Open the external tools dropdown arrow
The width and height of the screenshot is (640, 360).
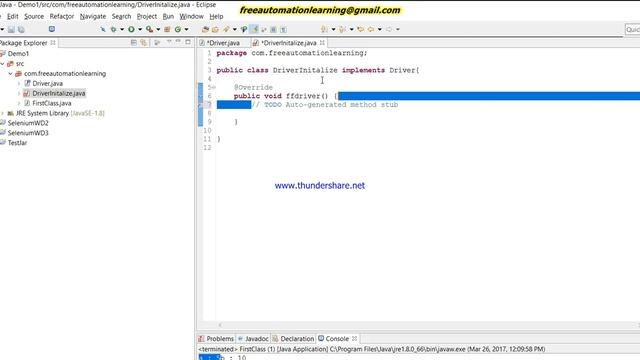(x=158, y=29)
